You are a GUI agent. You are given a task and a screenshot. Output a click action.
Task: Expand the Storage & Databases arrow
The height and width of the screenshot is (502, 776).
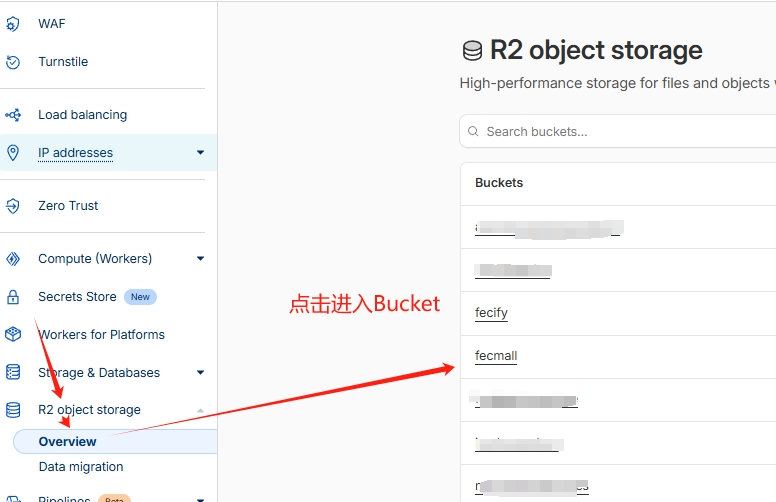(x=200, y=373)
